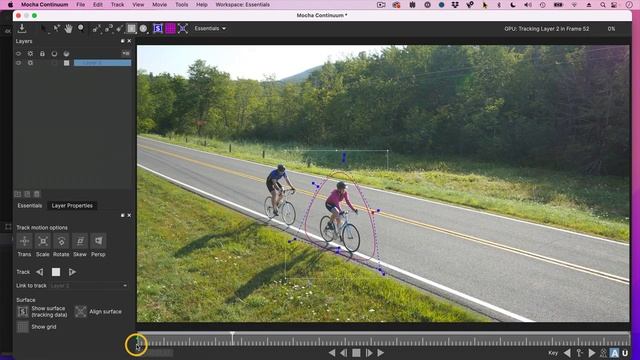Click the duplicate layer icon
The image size is (640, 360).
(27, 194)
